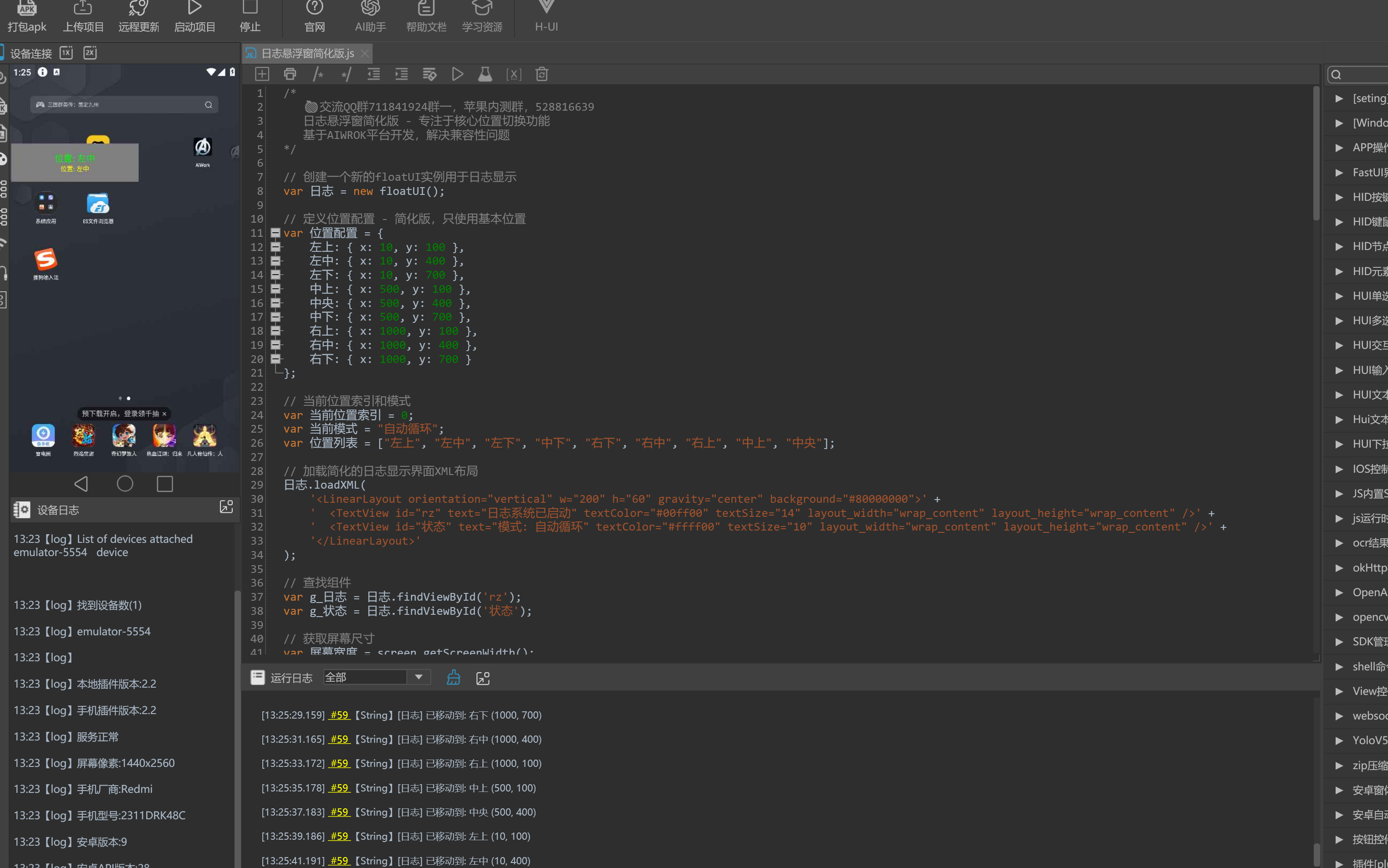Expand the APP操作 tree item
This screenshot has width=1388, height=868.
click(x=1339, y=148)
